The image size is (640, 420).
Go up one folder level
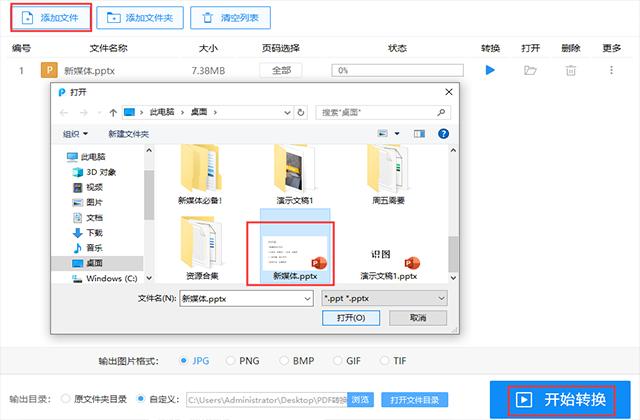click(x=113, y=113)
